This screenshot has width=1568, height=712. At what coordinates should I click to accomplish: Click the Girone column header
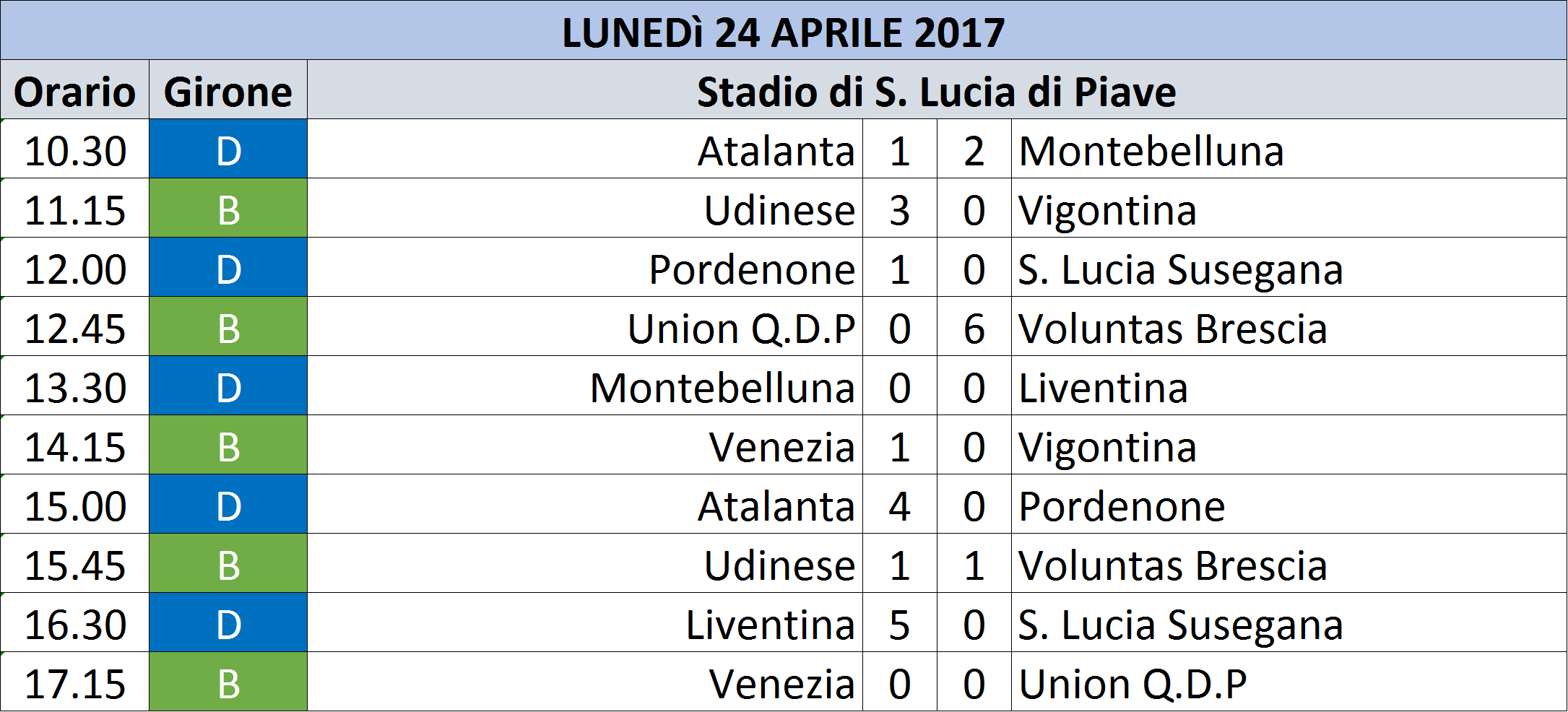228,90
